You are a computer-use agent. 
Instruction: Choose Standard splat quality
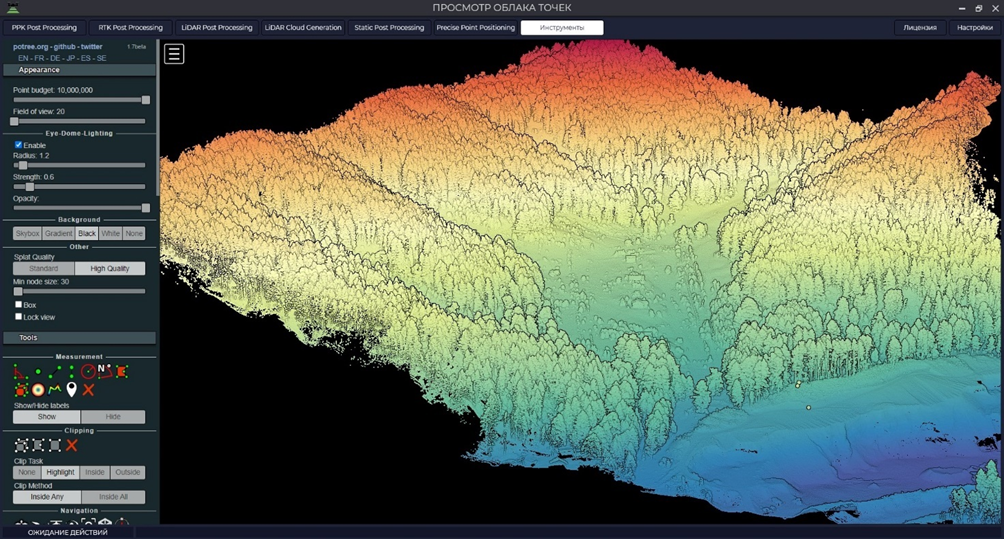tap(44, 268)
